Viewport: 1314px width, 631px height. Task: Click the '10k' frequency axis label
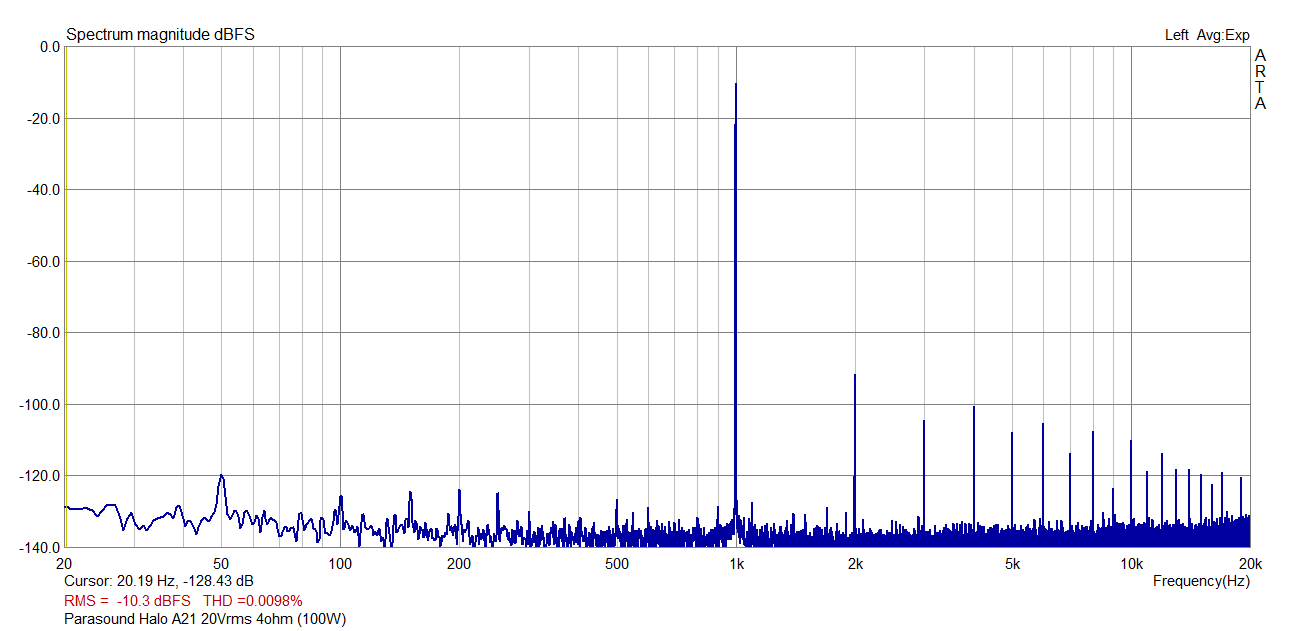(1131, 564)
